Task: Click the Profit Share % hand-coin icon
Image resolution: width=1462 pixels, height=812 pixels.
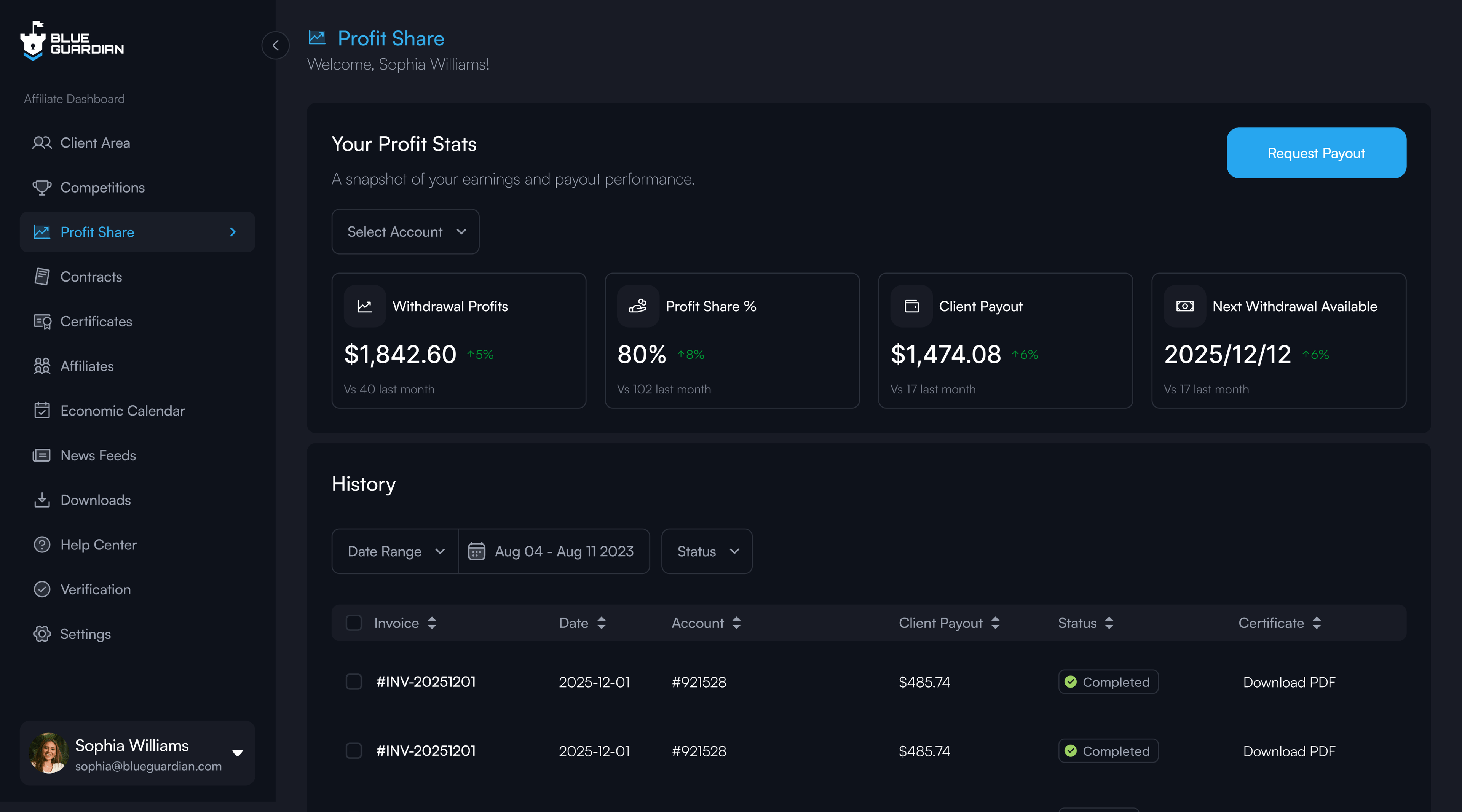Action: (x=638, y=306)
